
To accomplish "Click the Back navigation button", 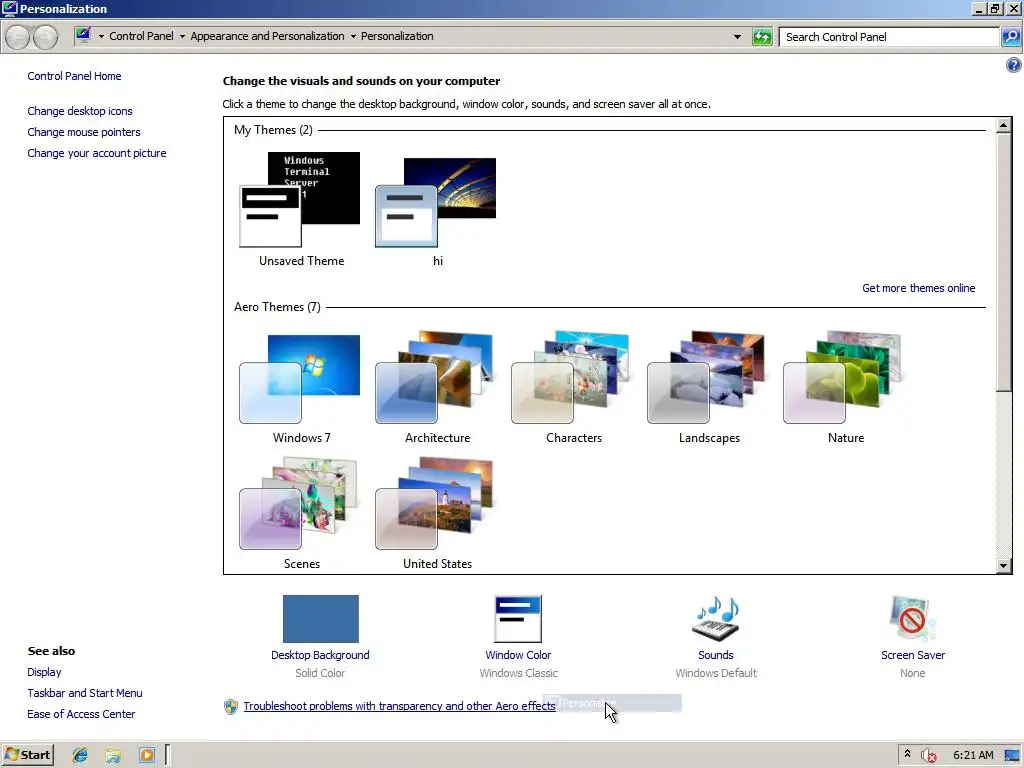I will (18, 37).
